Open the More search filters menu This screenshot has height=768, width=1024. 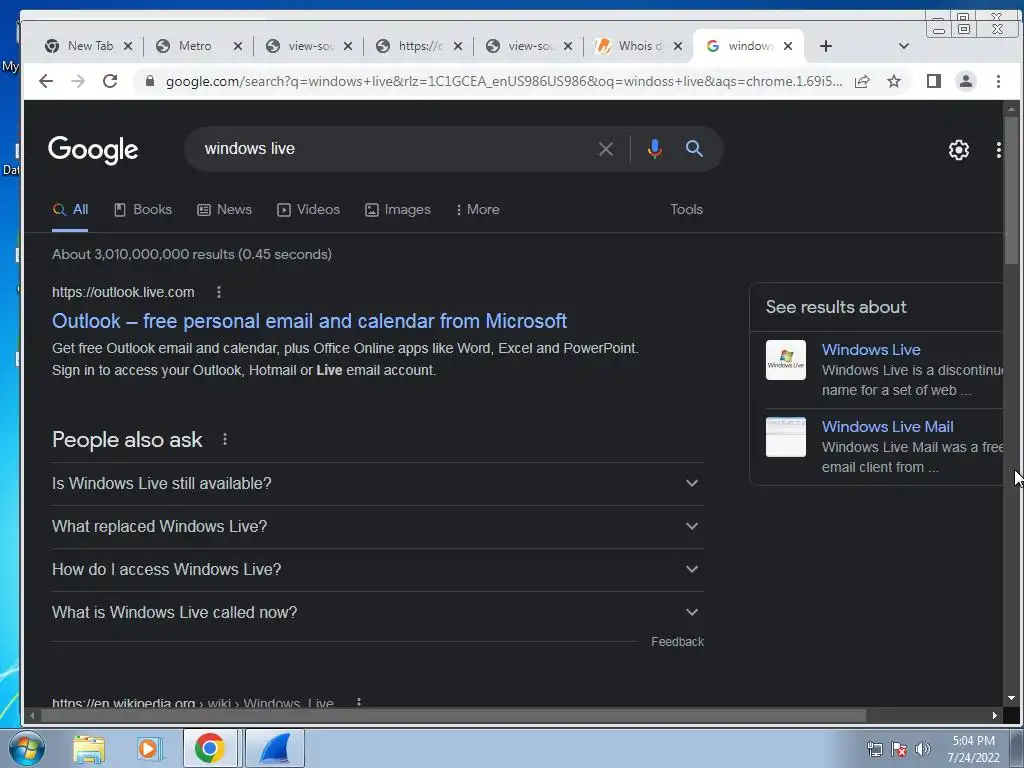pos(477,210)
